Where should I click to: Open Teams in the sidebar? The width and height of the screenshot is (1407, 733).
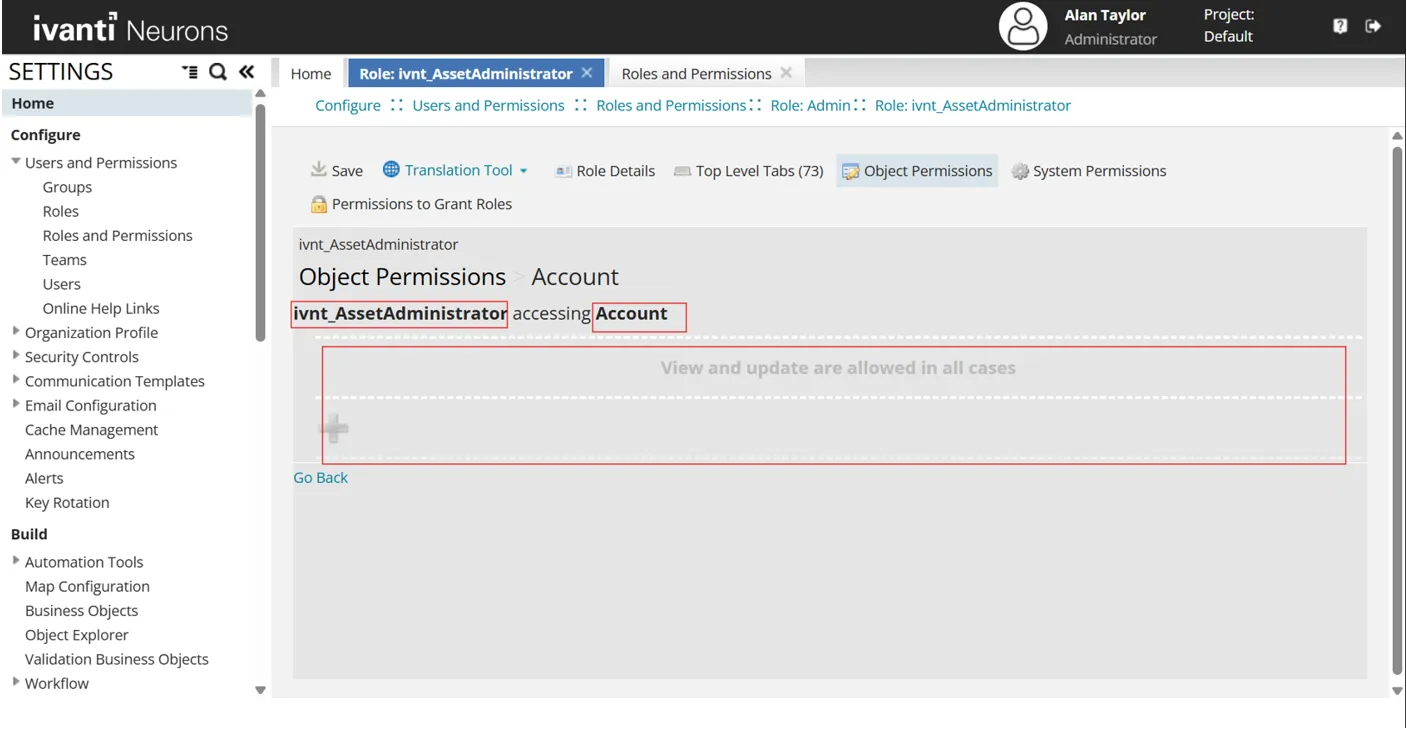coord(65,260)
